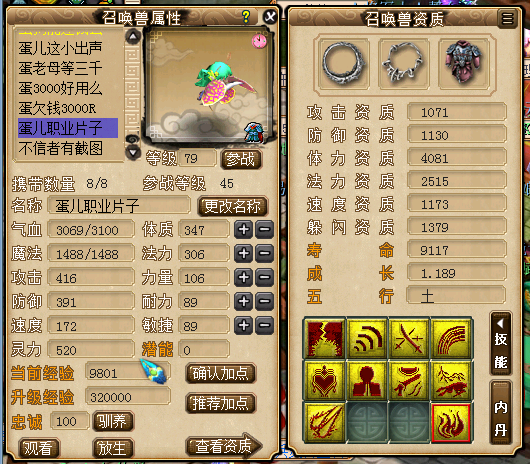Select pet 蛋老母等三千 in the list
This screenshot has height=464, width=530.
pyautogui.click(x=60, y=69)
